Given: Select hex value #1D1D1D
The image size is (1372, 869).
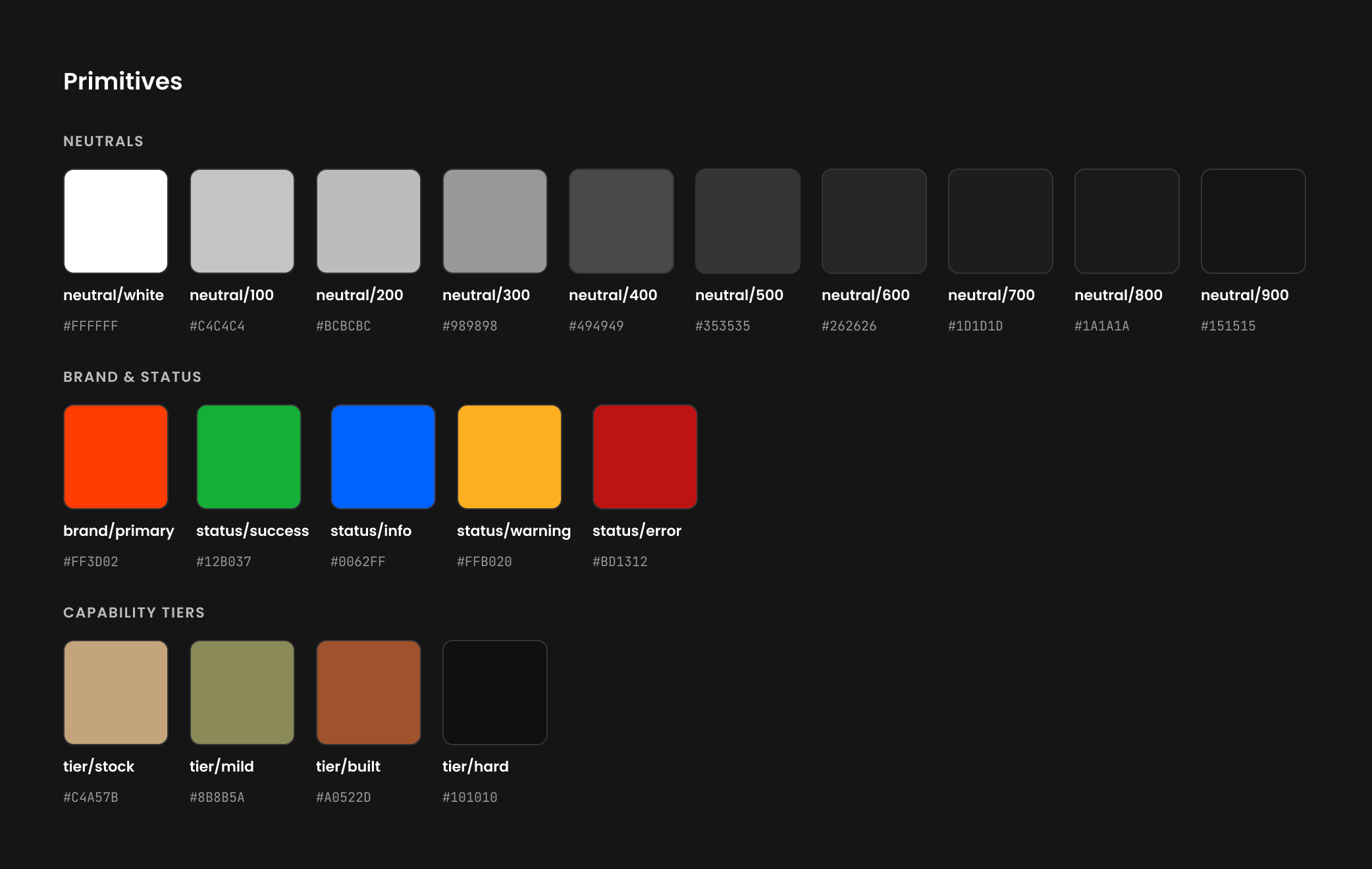Looking at the screenshot, I should click(x=976, y=326).
